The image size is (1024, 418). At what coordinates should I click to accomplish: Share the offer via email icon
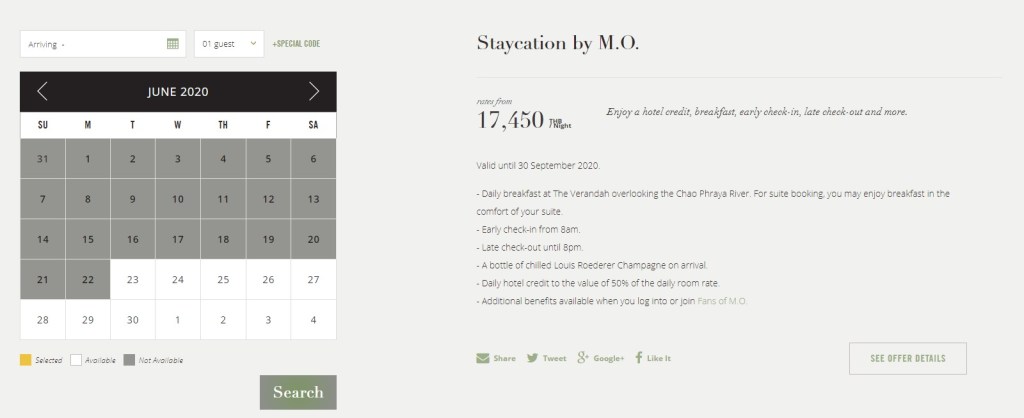[483, 358]
